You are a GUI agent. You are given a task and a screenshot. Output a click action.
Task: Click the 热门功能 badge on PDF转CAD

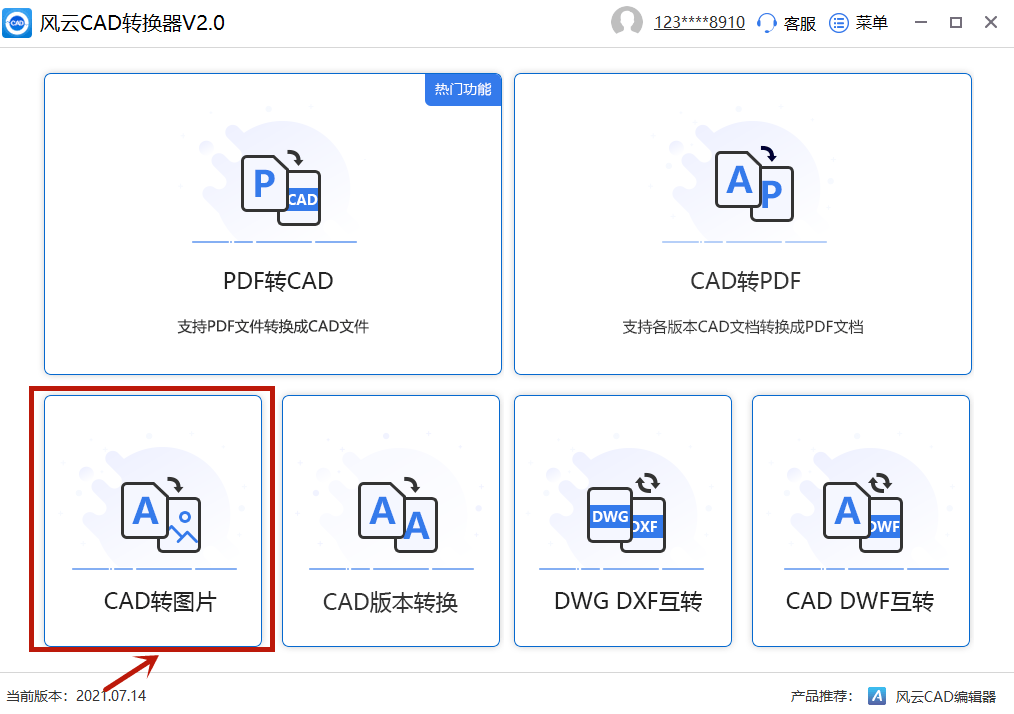(462, 89)
